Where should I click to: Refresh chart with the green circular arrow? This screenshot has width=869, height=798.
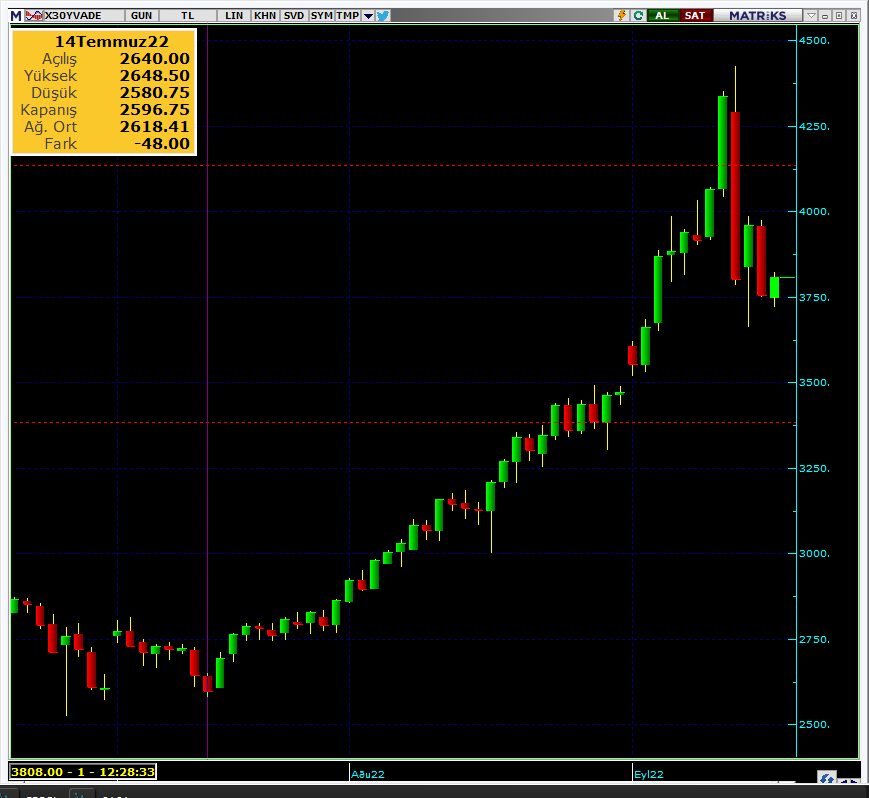[x=638, y=16]
